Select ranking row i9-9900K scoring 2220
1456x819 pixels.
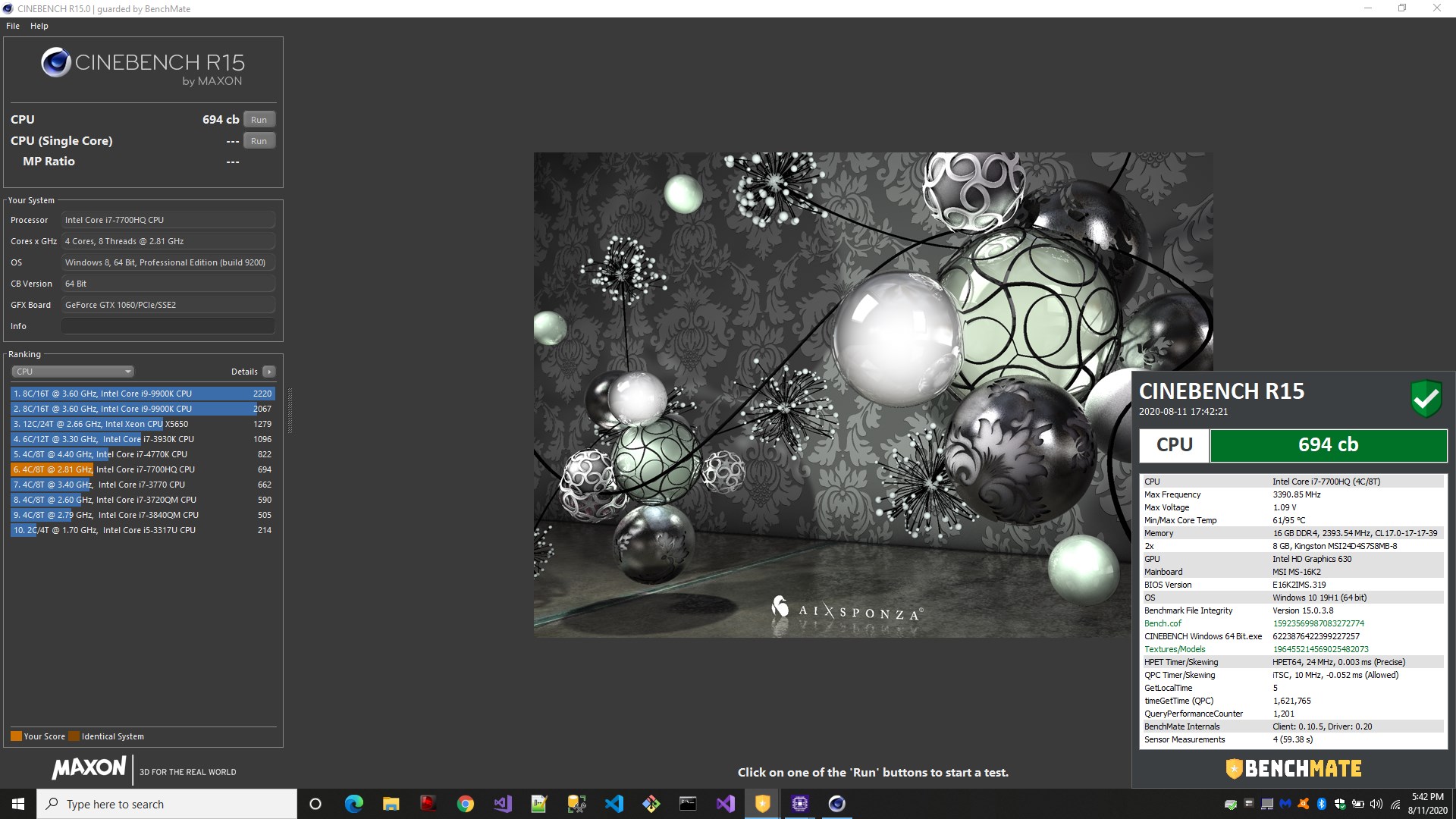[x=143, y=394]
